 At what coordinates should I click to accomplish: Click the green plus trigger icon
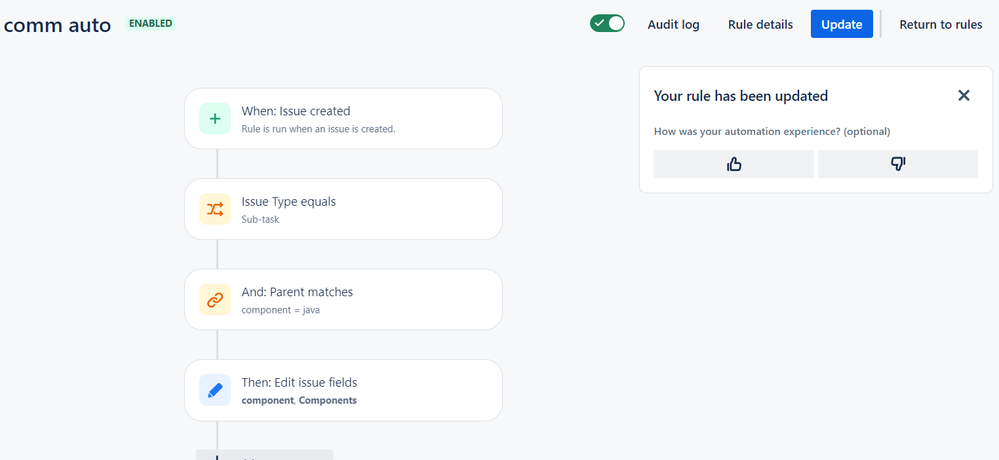pyautogui.click(x=215, y=119)
